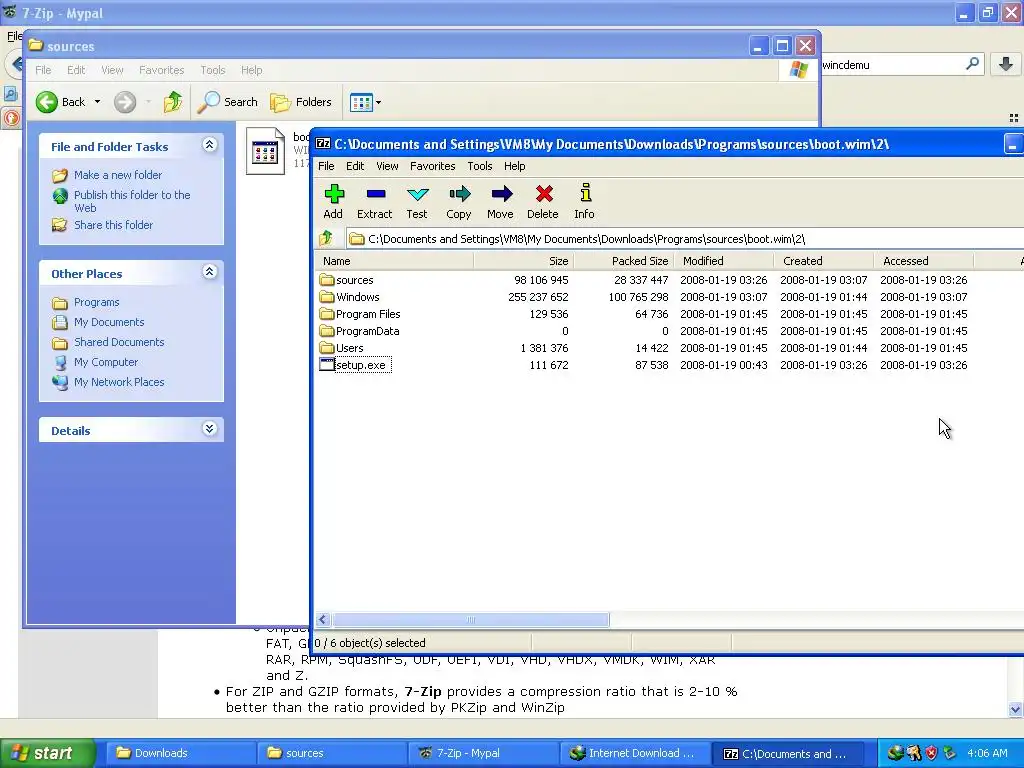Open My Computer in Other Places

106,362
